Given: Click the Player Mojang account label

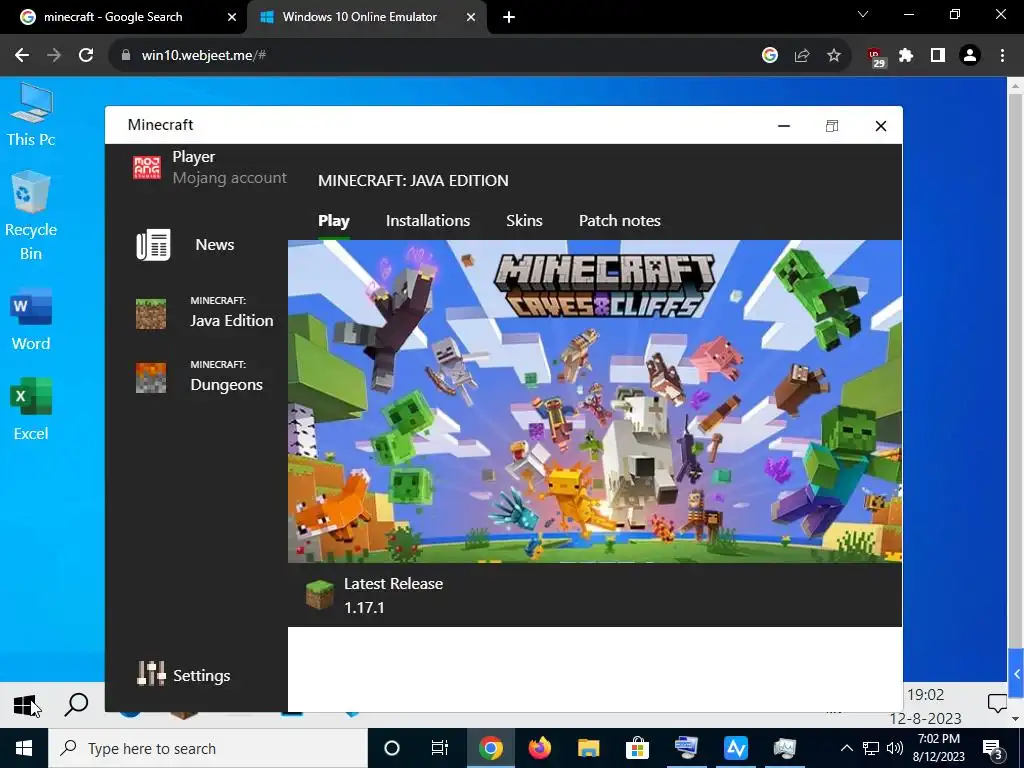Looking at the screenshot, I should pos(229,167).
